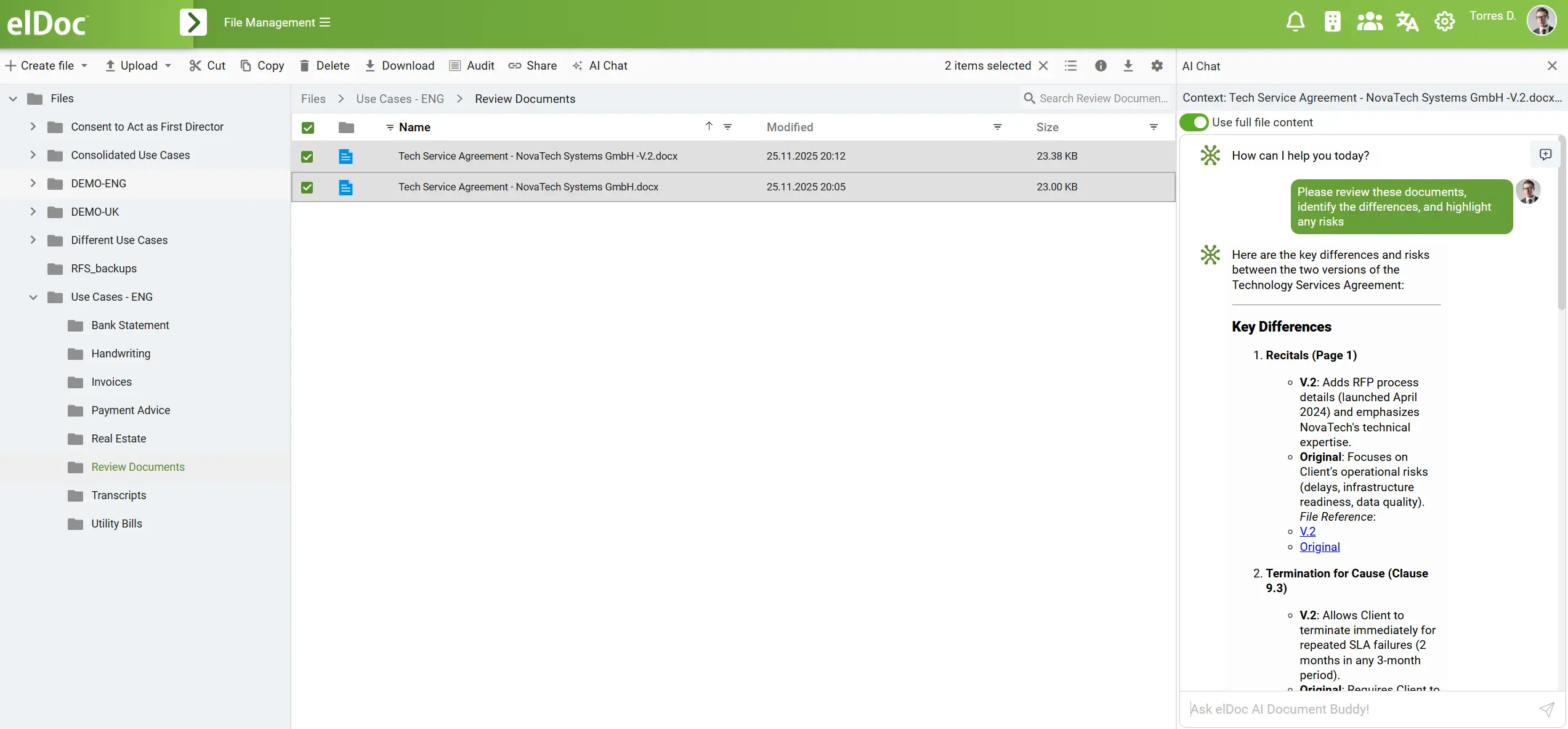Click the new chat icon in AI Chat
1568x729 pixels.
1545,155
